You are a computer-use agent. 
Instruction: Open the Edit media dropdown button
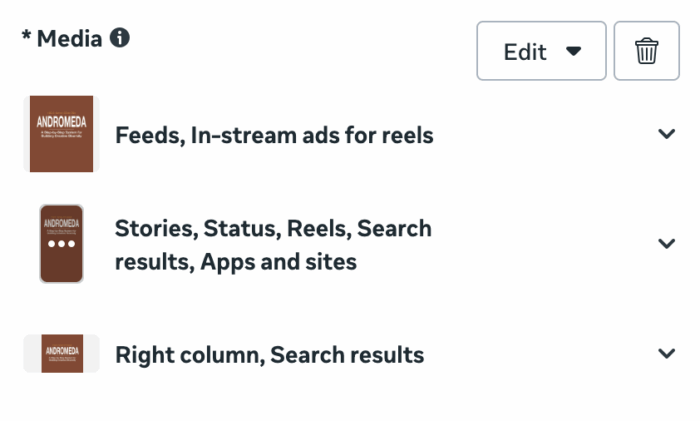[541, 51]
